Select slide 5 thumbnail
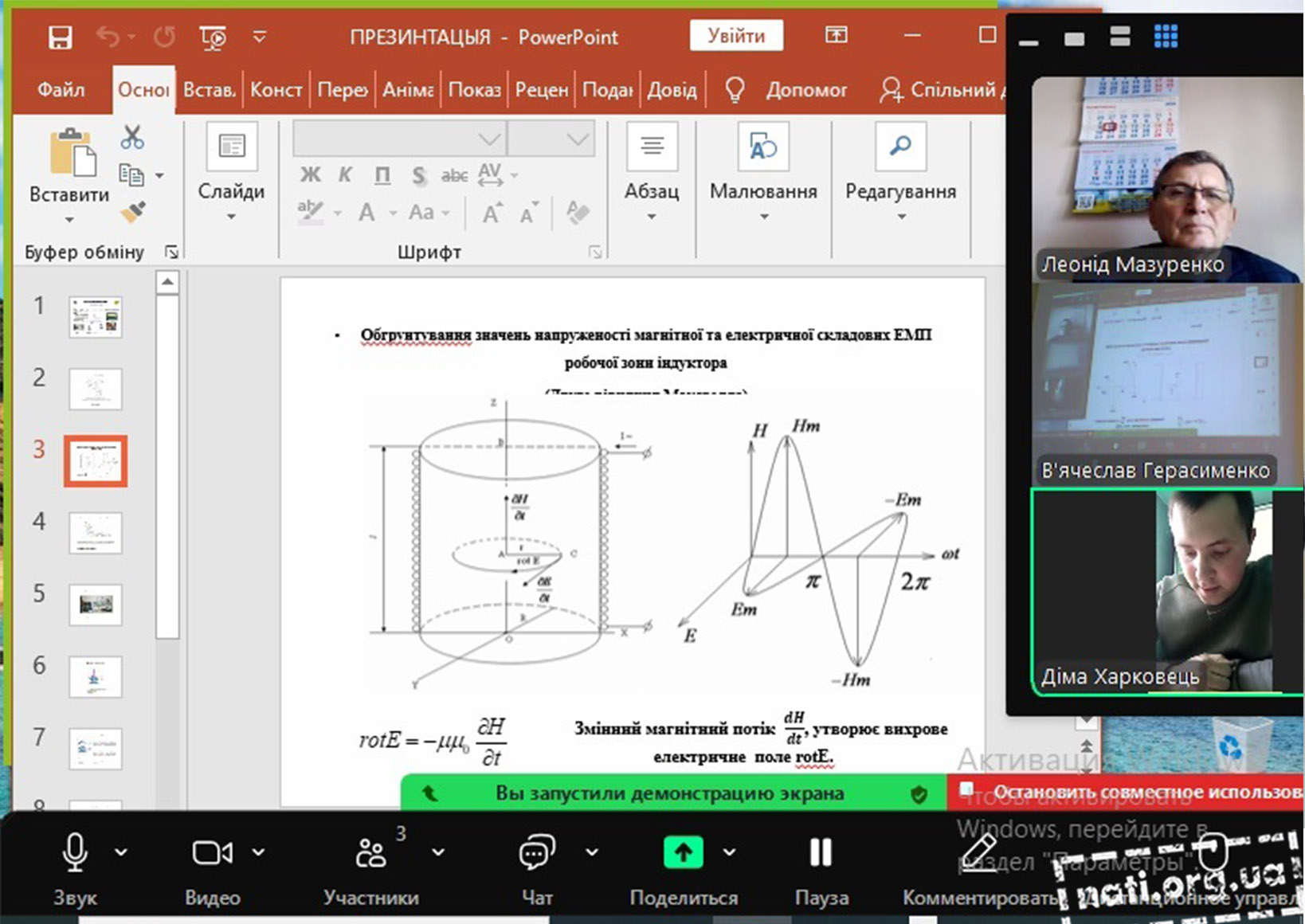 [x=96, y=605]
